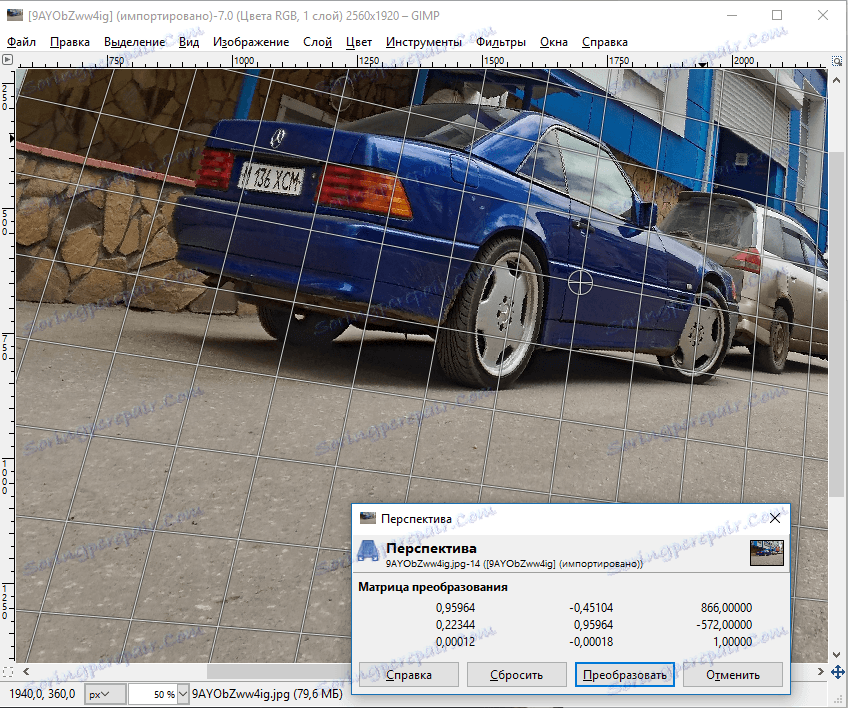Open the px units dropdown
The height and width of the screenshot is (708, 848).
pos(105,694)
